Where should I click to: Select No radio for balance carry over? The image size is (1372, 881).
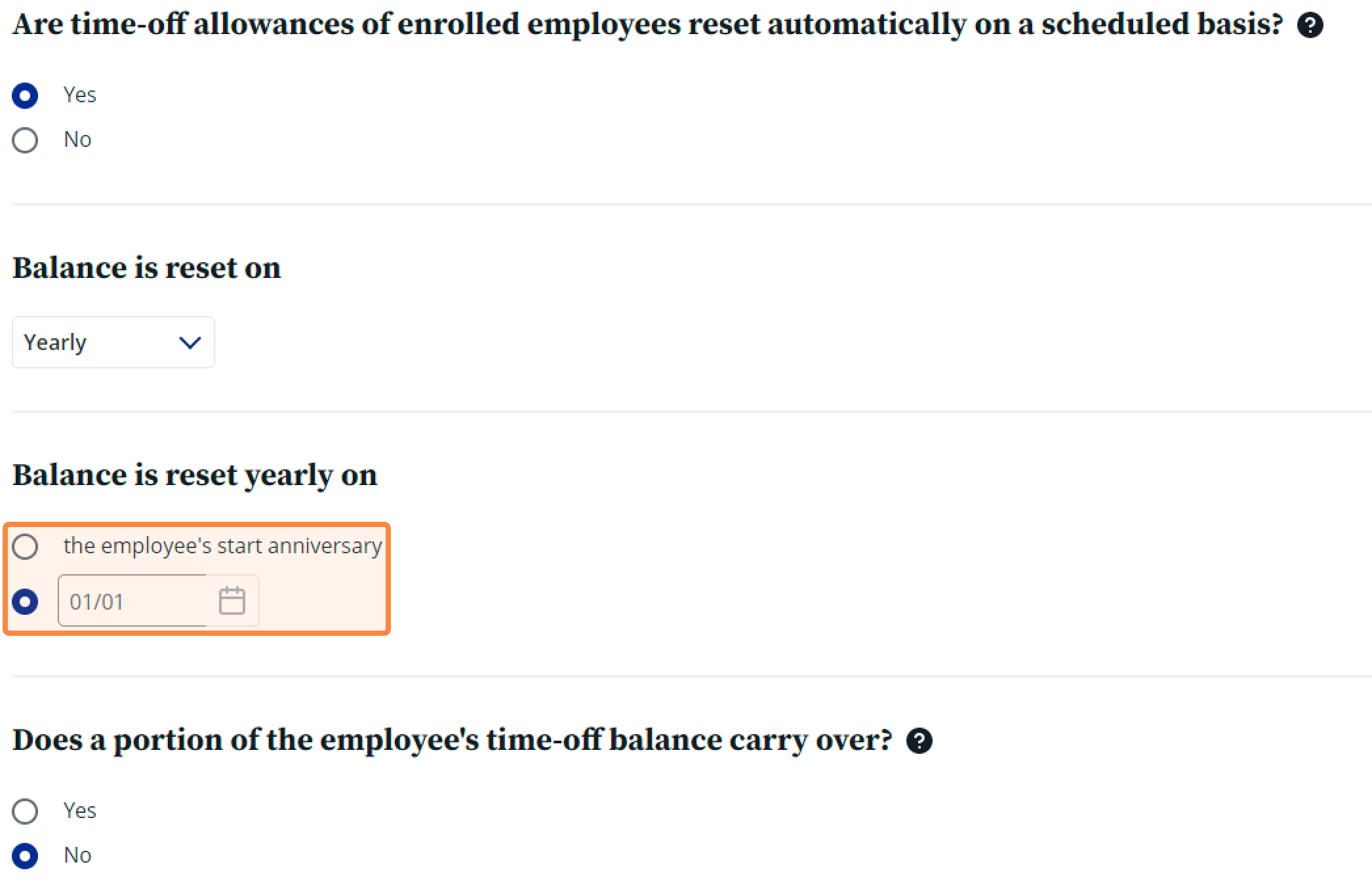click(x=25, y=856)
